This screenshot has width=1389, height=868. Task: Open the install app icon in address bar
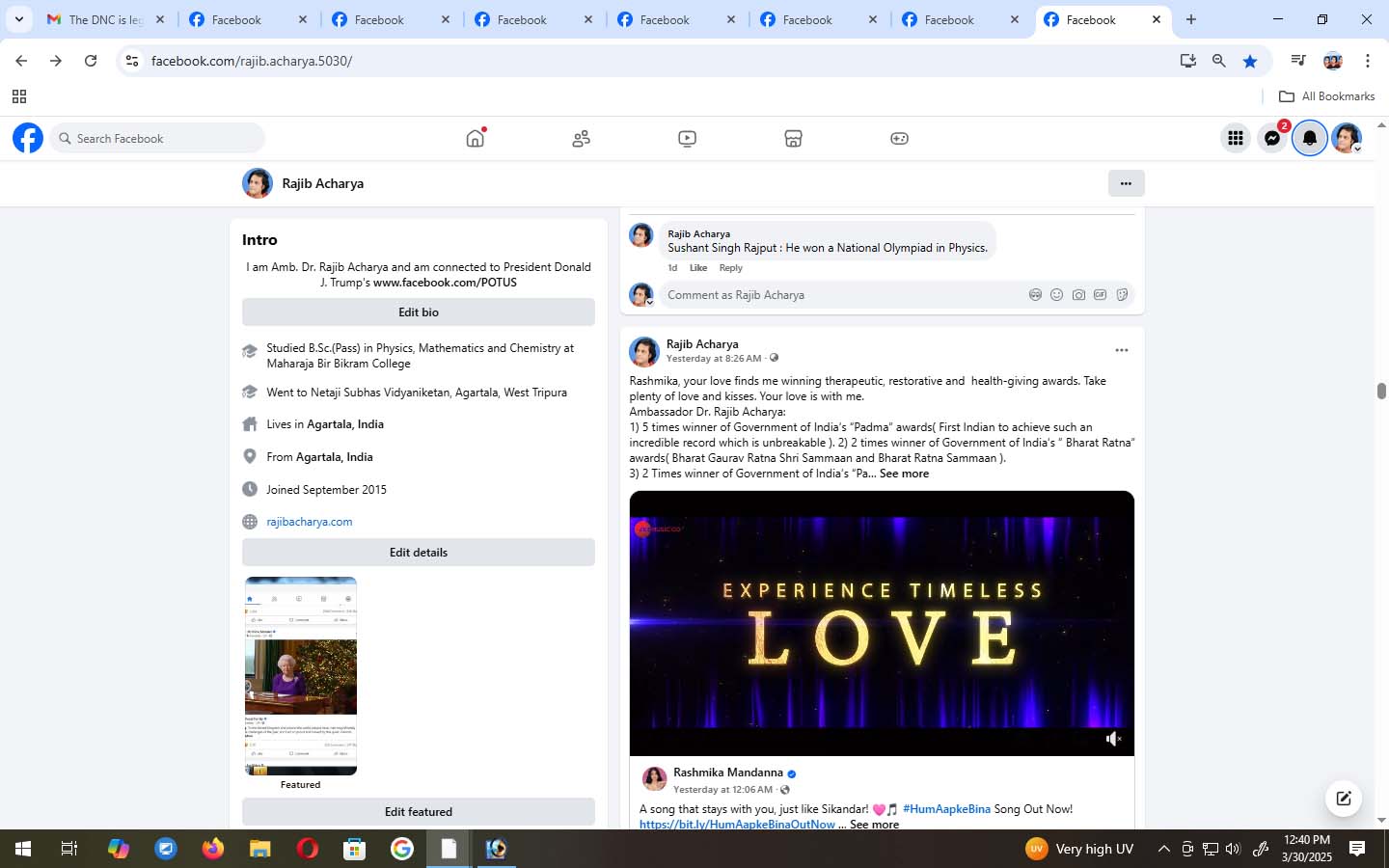[x=1188, y=61]
